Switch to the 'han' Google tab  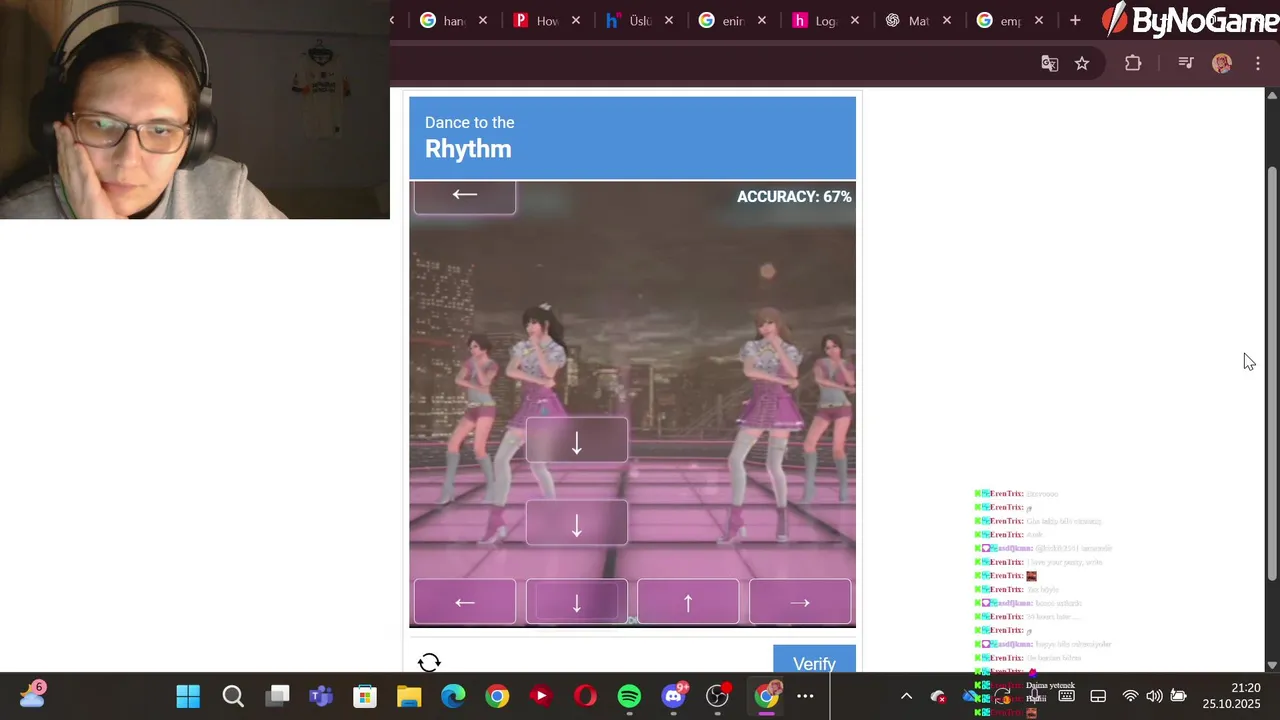coord(443,20)
